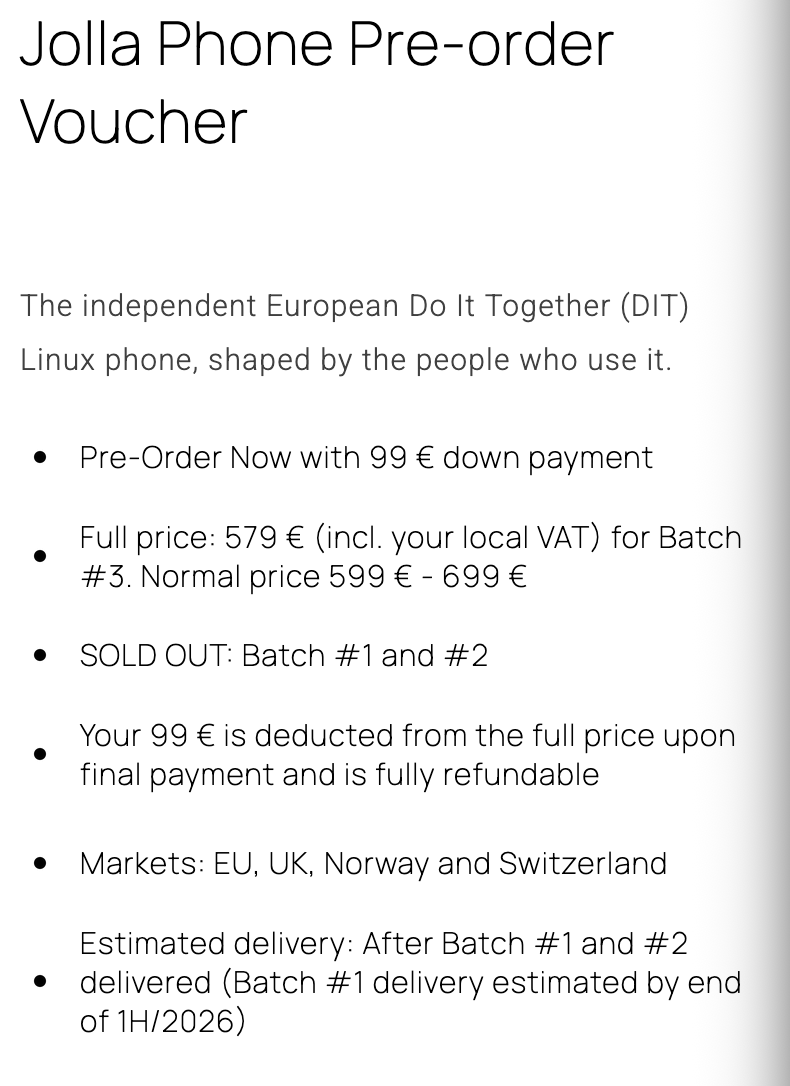Click the bullet dot beside Pre-Order Now
Image resolution: width=790 pixels, height=1086 pixels.
pos(40,457)
